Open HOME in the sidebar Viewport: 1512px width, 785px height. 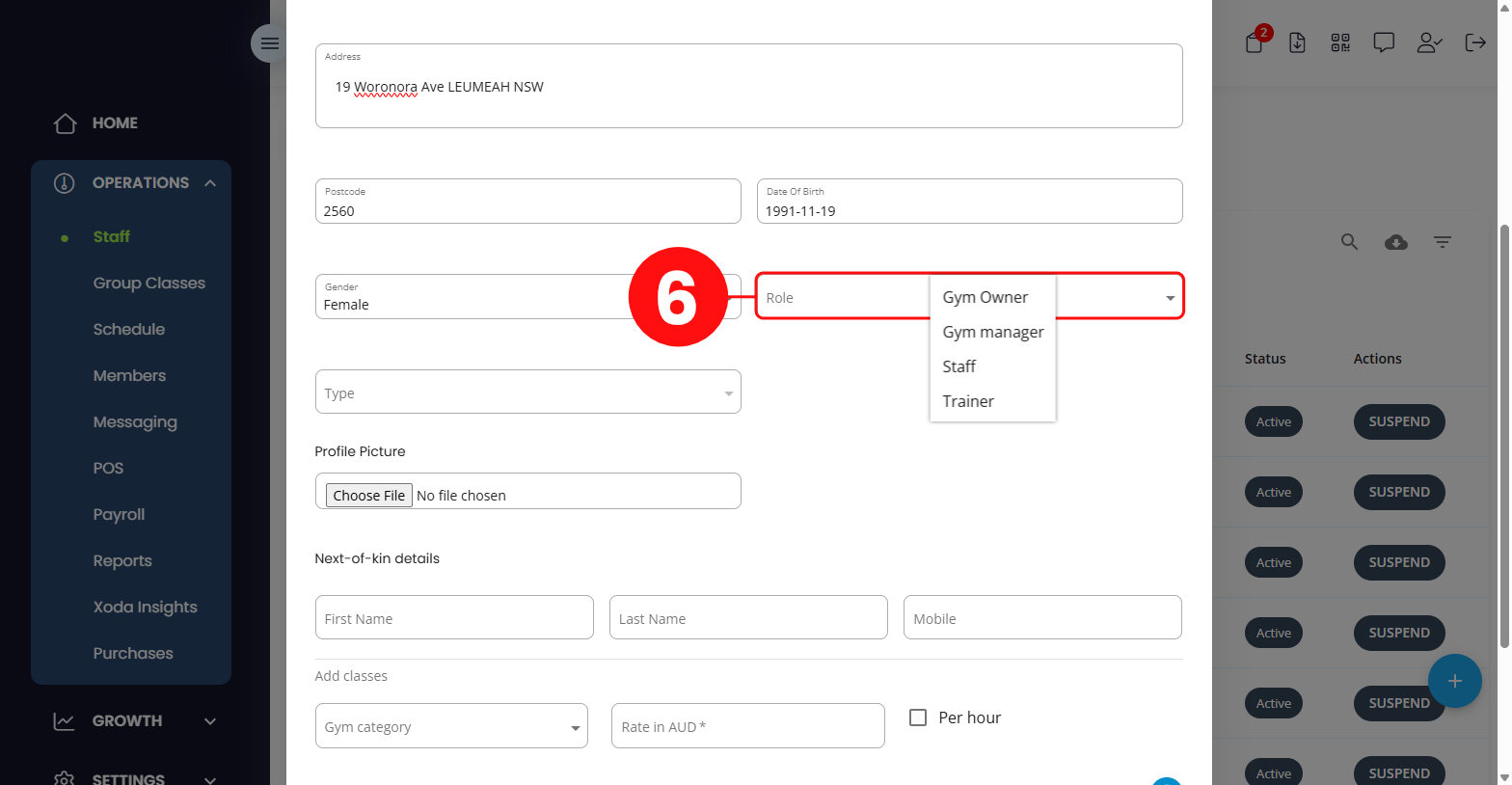point(115,123)
